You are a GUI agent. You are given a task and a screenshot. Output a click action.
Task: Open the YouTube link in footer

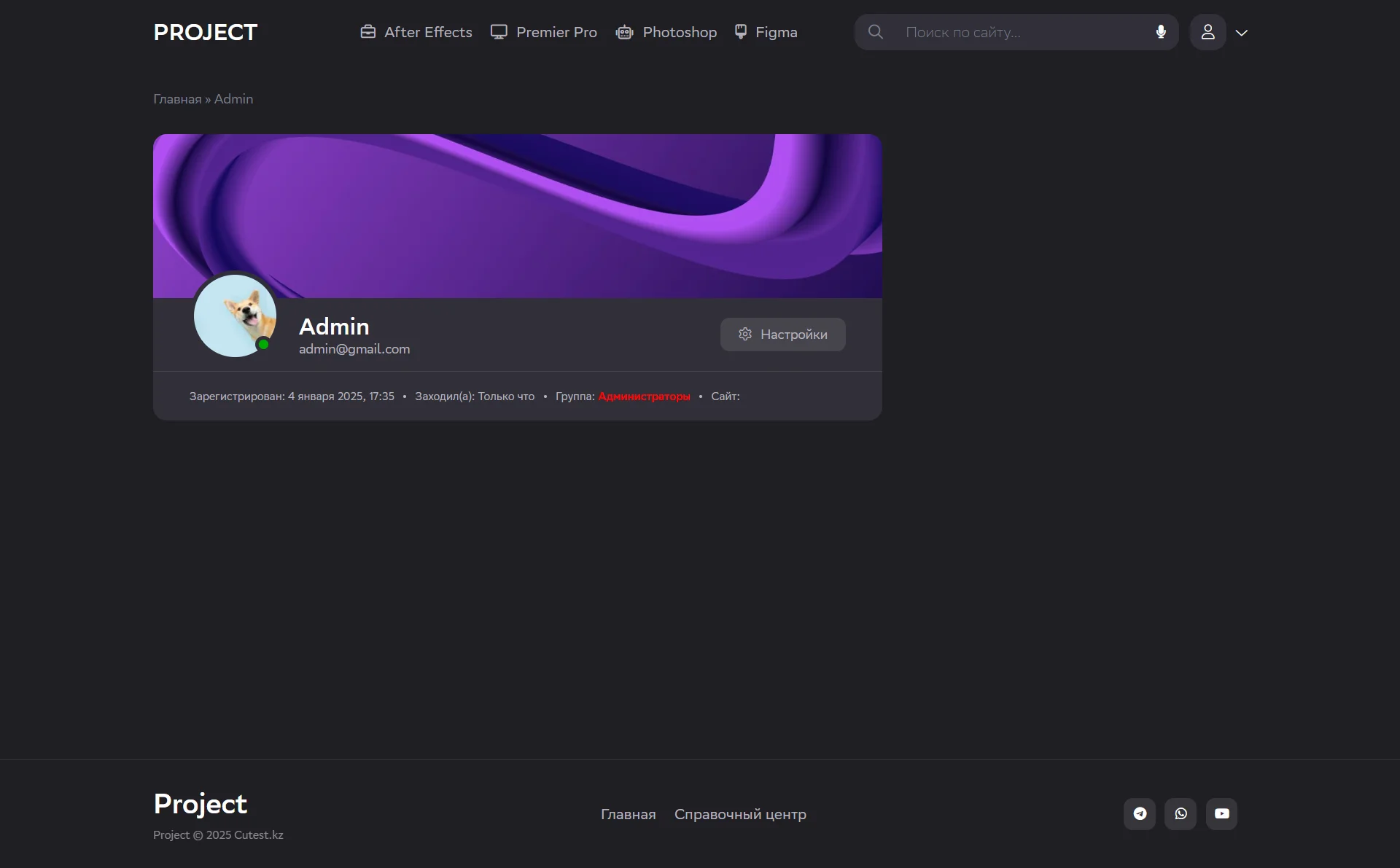pos(1221,814)
